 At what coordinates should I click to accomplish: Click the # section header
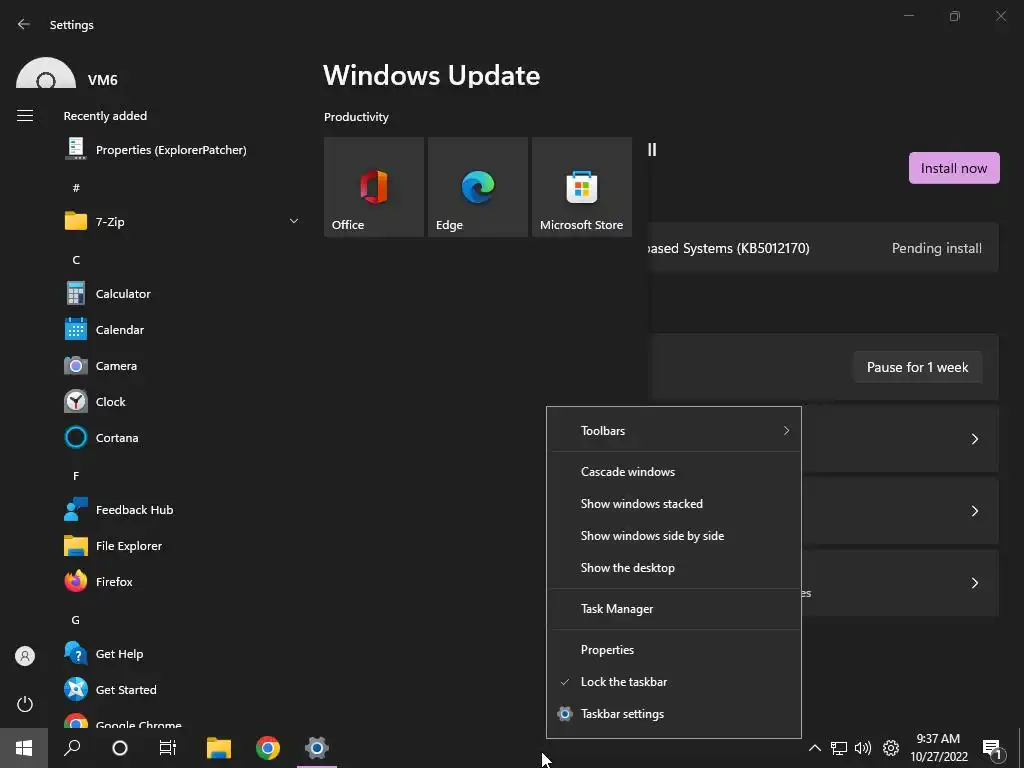tap(76, 188)
